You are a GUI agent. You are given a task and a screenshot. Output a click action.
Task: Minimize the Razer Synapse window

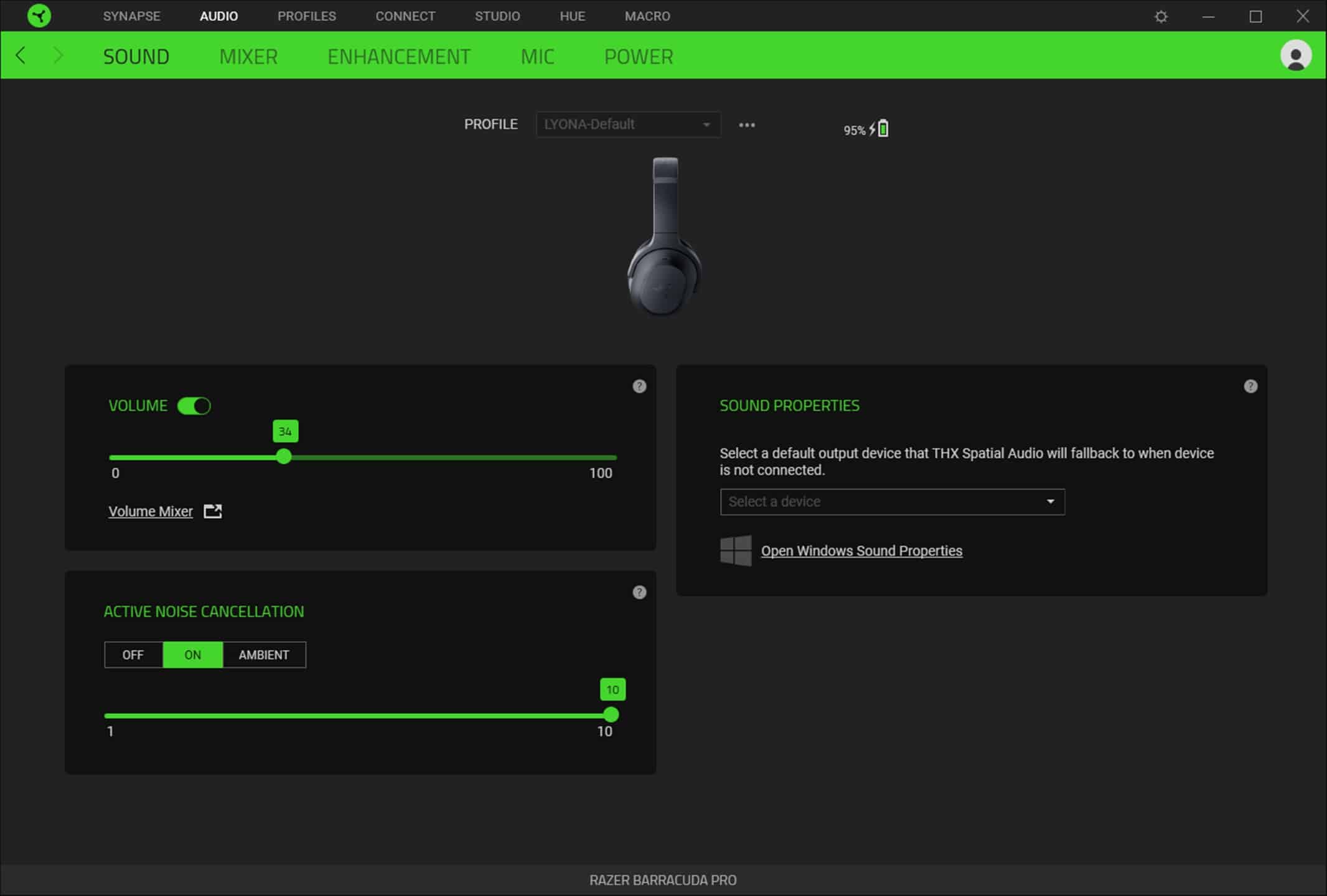pos(1208,16)
